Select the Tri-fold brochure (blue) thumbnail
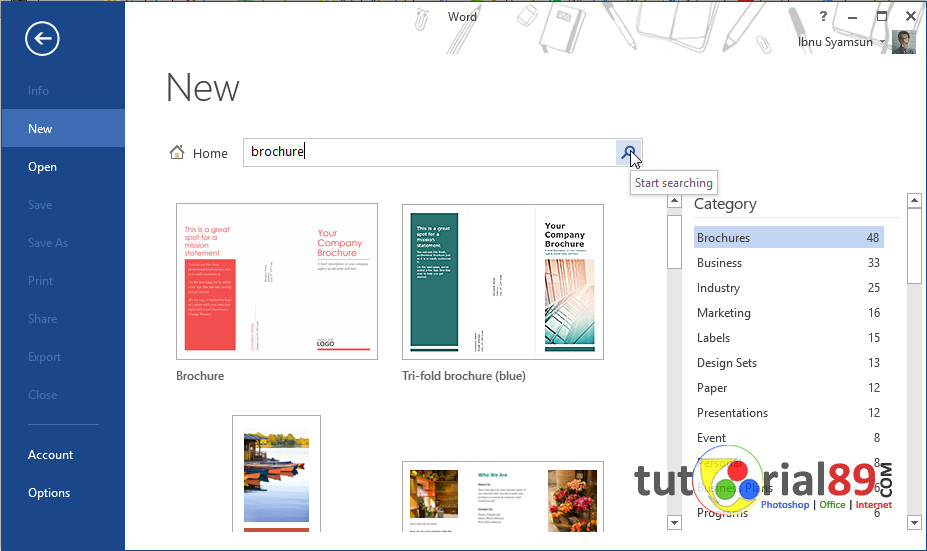This screenshot has width=927, height=551. point(503,281)
